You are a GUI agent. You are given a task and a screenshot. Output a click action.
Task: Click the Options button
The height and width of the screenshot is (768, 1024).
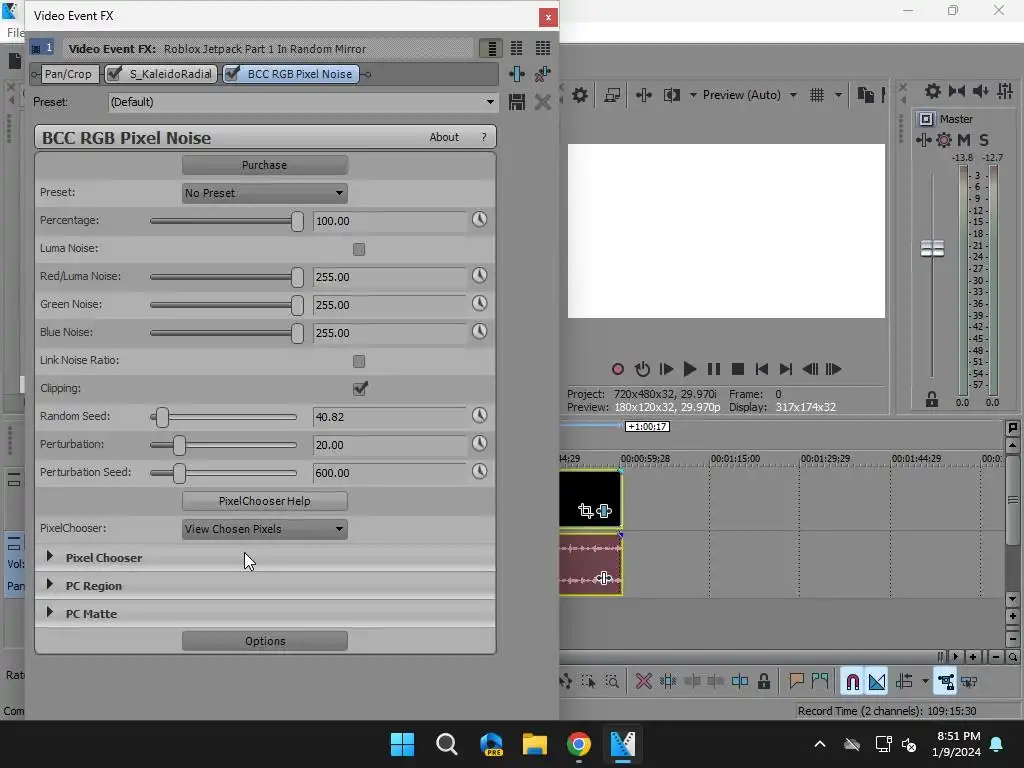click(264, 641)
